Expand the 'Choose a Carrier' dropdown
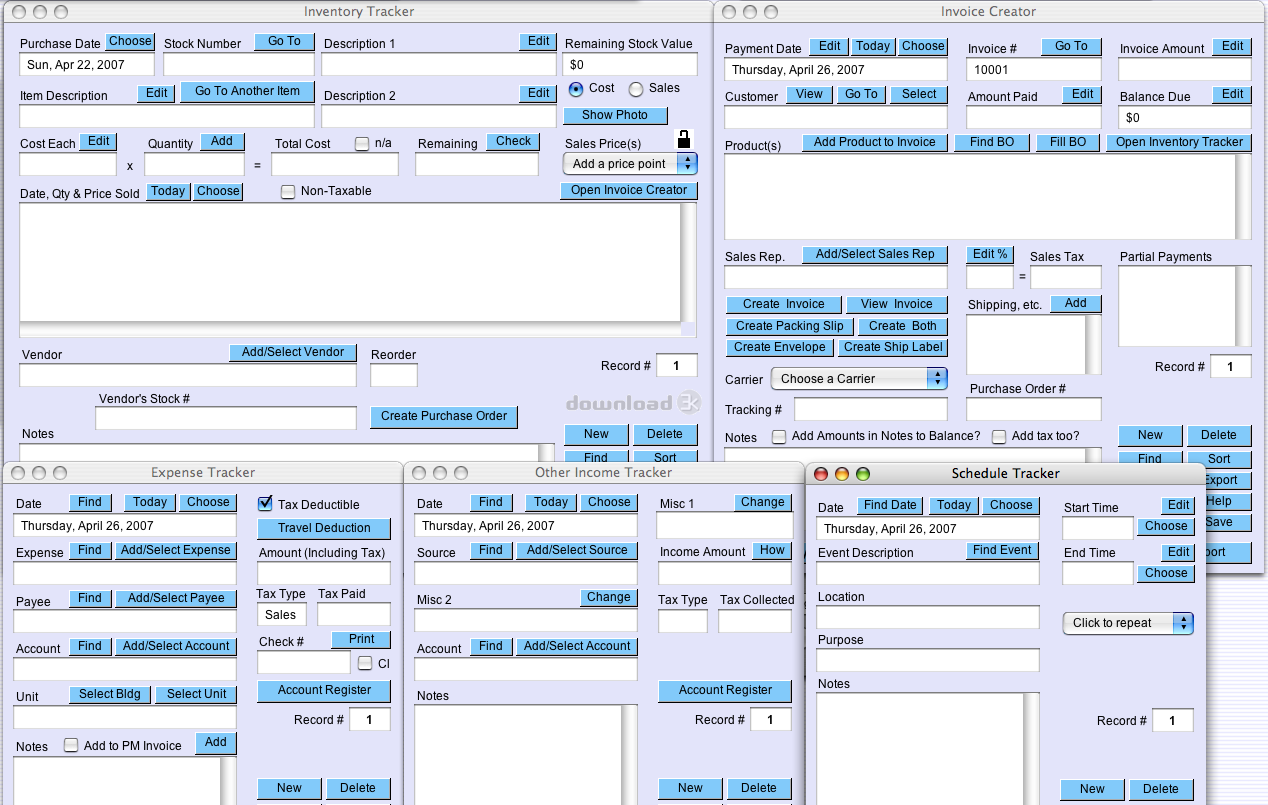The width and height of the screenshot is (1268, 805). point(859,379)
